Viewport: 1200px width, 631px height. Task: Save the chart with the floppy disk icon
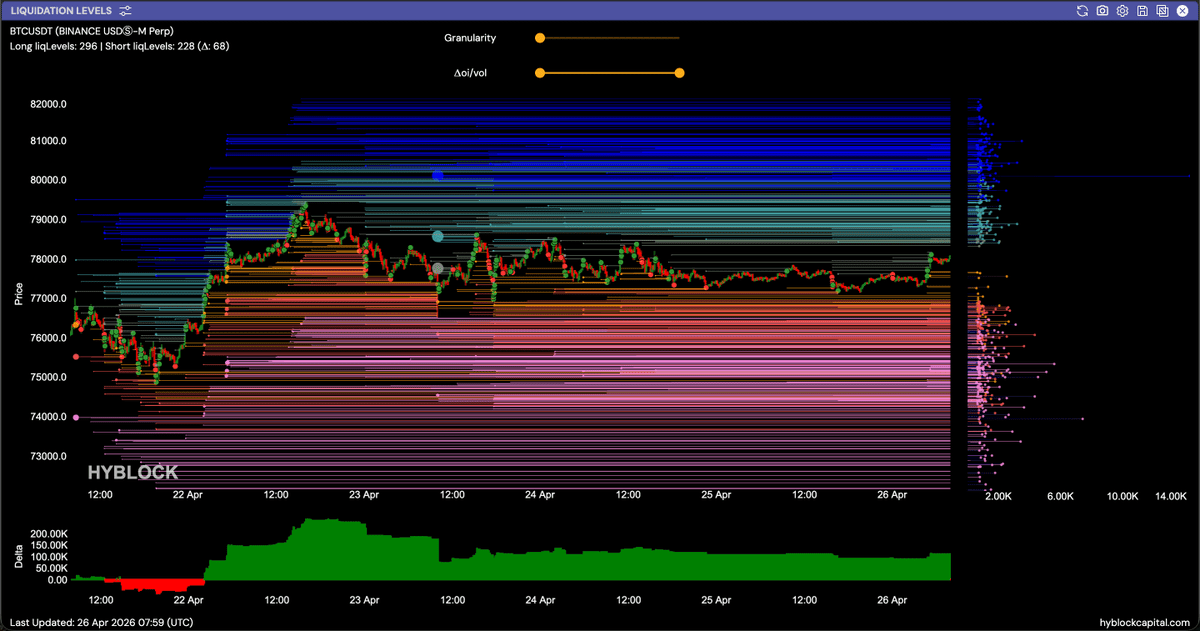click(x=1142, y=10)
